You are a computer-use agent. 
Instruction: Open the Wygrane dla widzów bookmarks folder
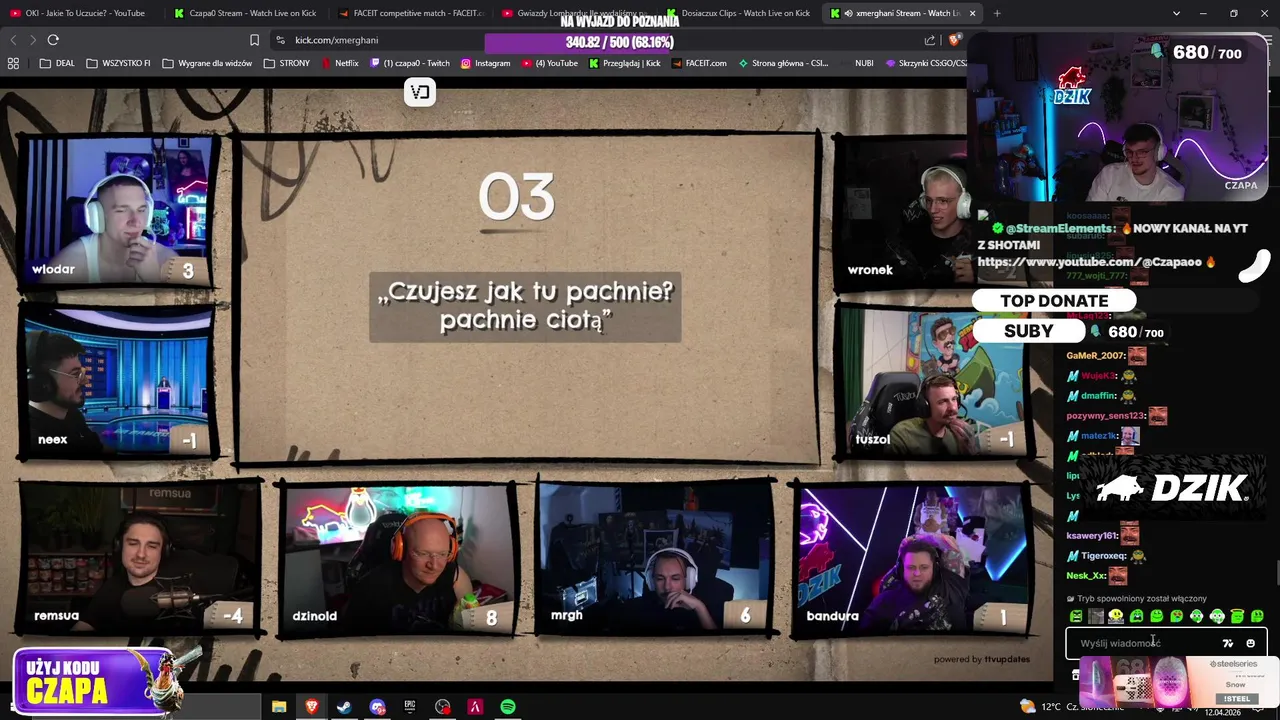(x=207, y=63)
